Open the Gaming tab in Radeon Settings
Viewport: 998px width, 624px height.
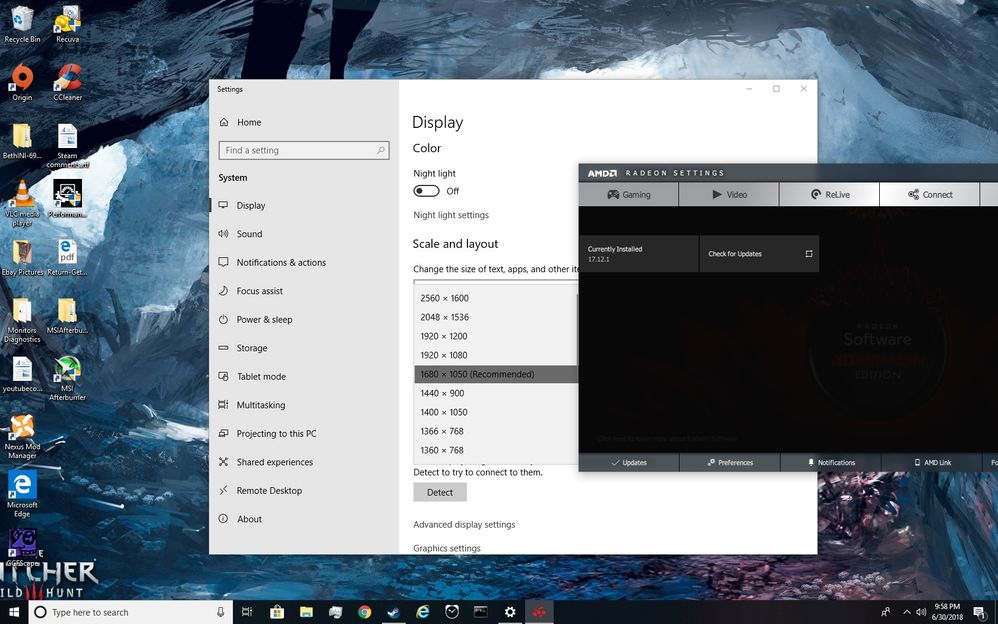pos(629,194)
